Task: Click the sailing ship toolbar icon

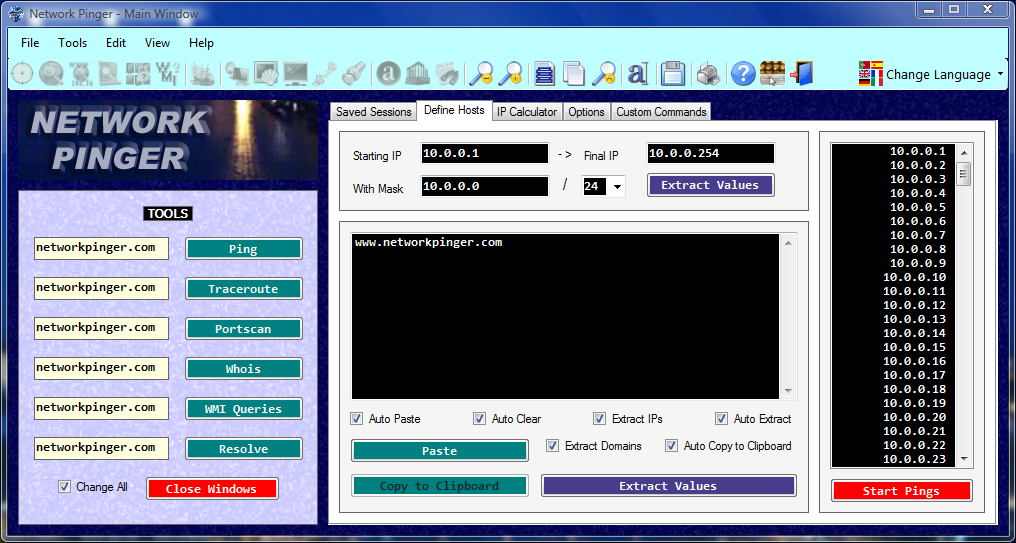Action: tap(203, 73)
